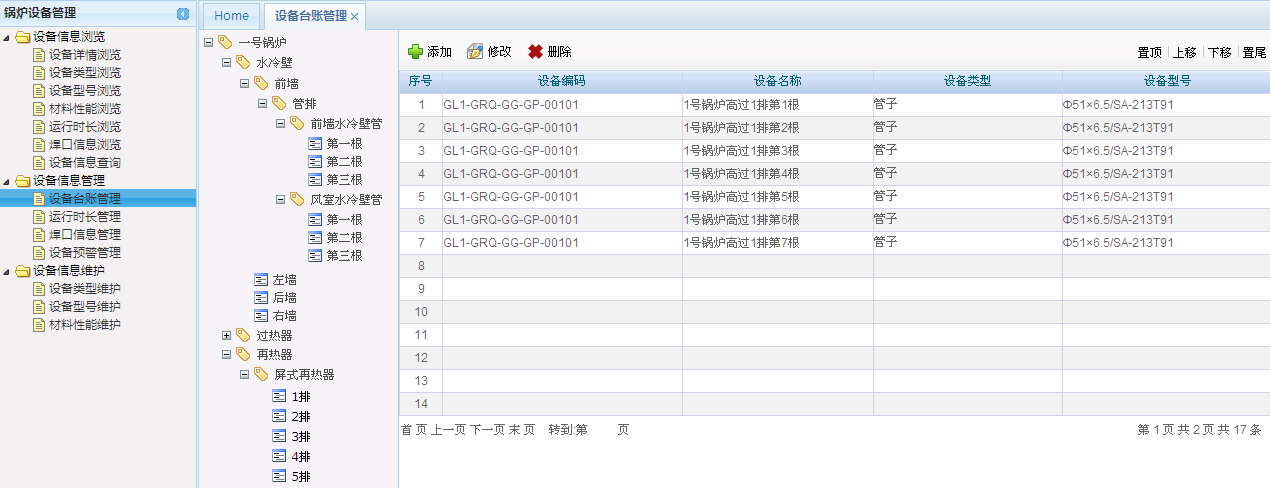Click the red X 删除 icon
Image resolution: width=1270 pixels, height=488 pixels.
pyautogui.click(x=536, y=52)
